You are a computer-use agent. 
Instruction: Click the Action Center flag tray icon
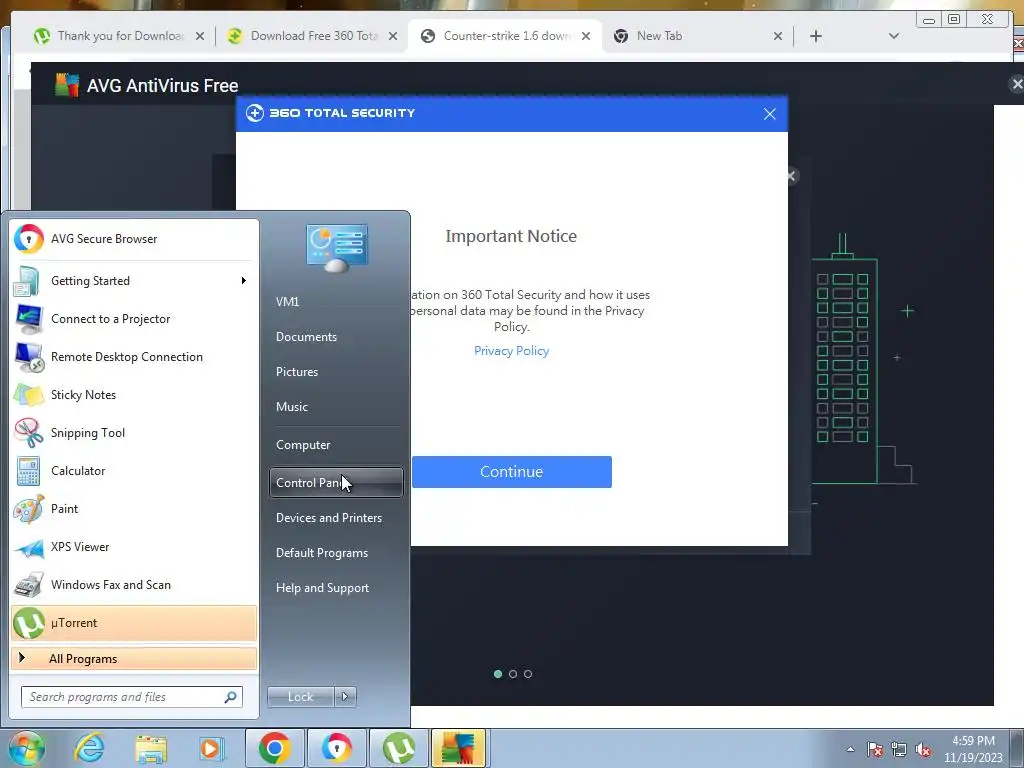pos(875,749)
